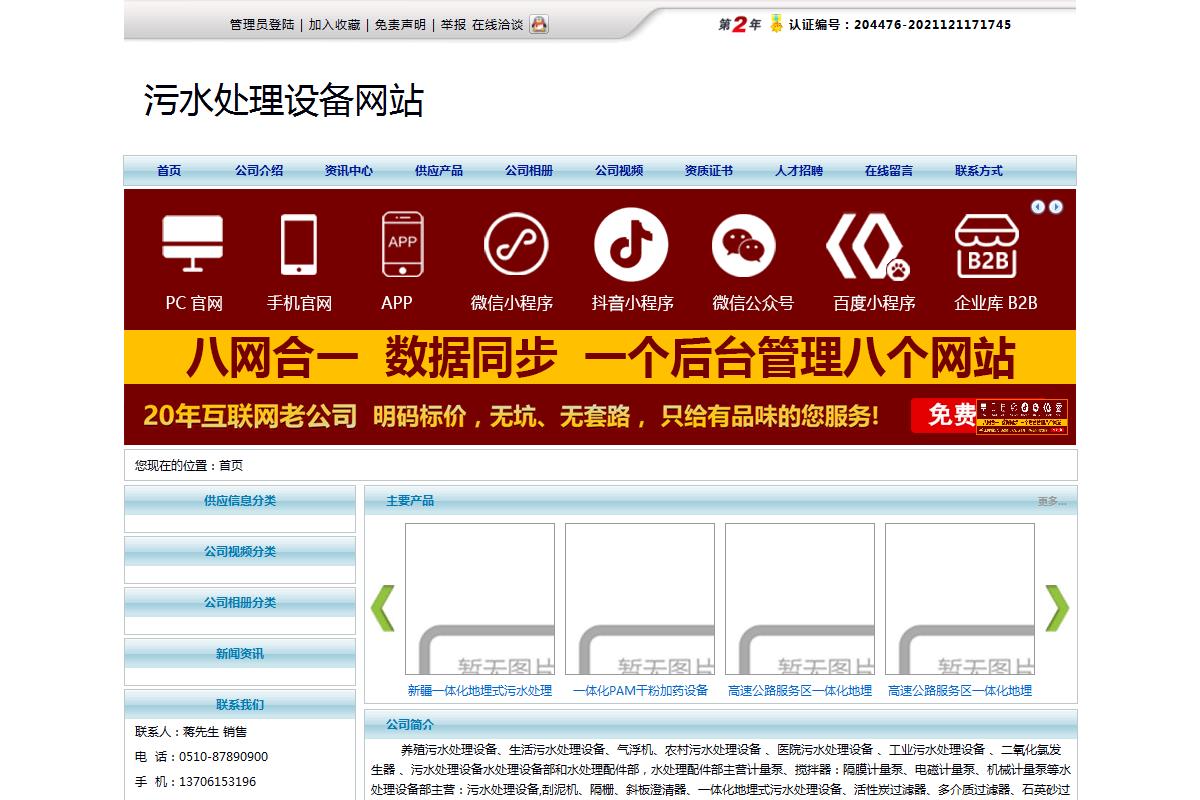Click the 微信小程序 icon

516,245
